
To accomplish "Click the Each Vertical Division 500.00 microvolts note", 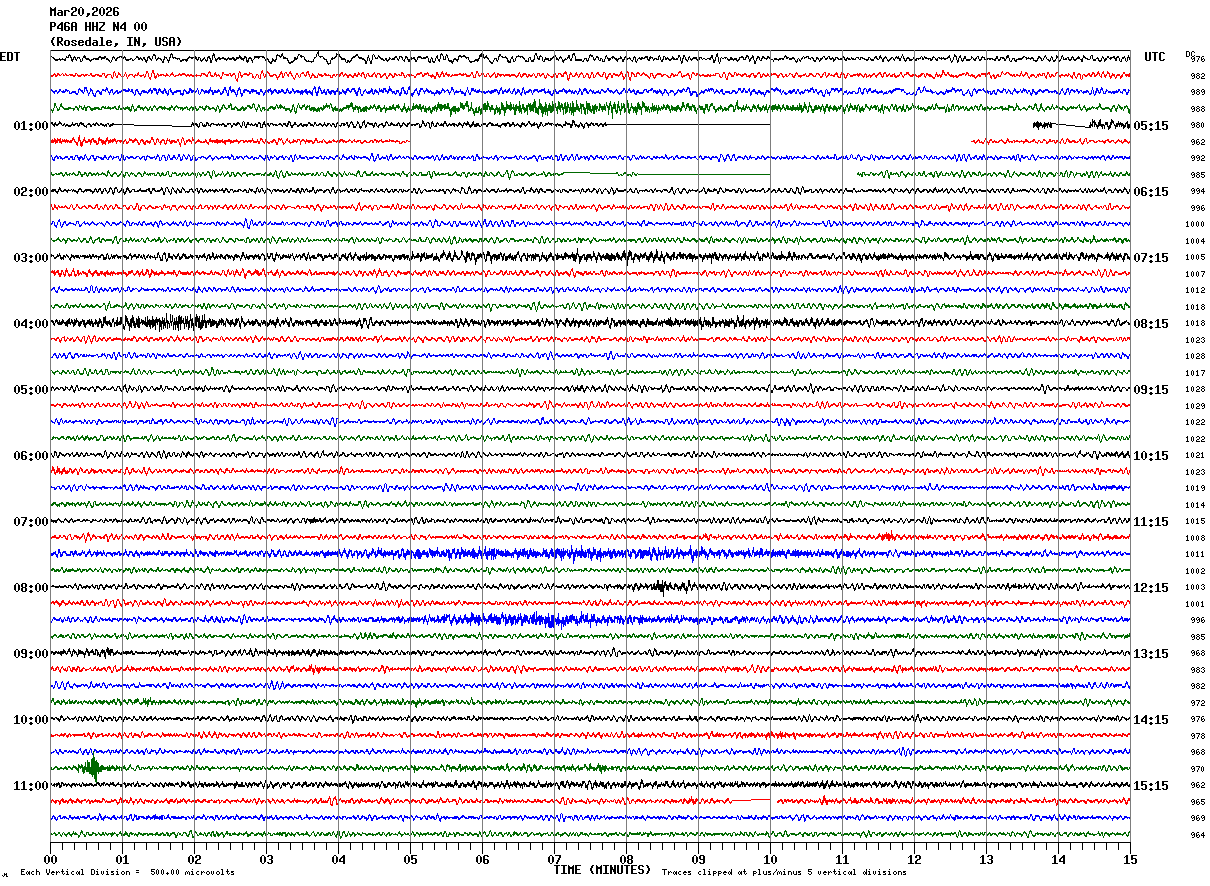I will coord(127,873).
